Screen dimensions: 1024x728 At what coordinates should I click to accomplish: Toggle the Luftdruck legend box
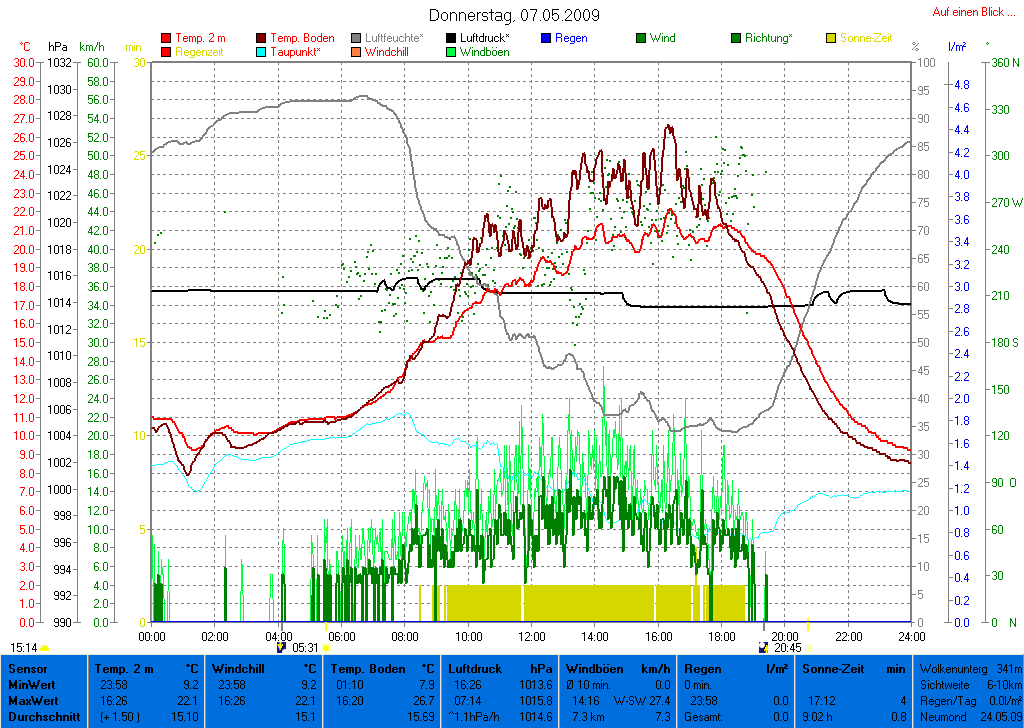(453, 38)
